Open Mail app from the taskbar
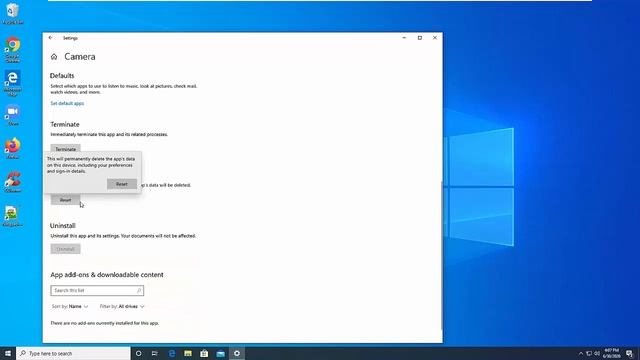 (x=220, y=353)
